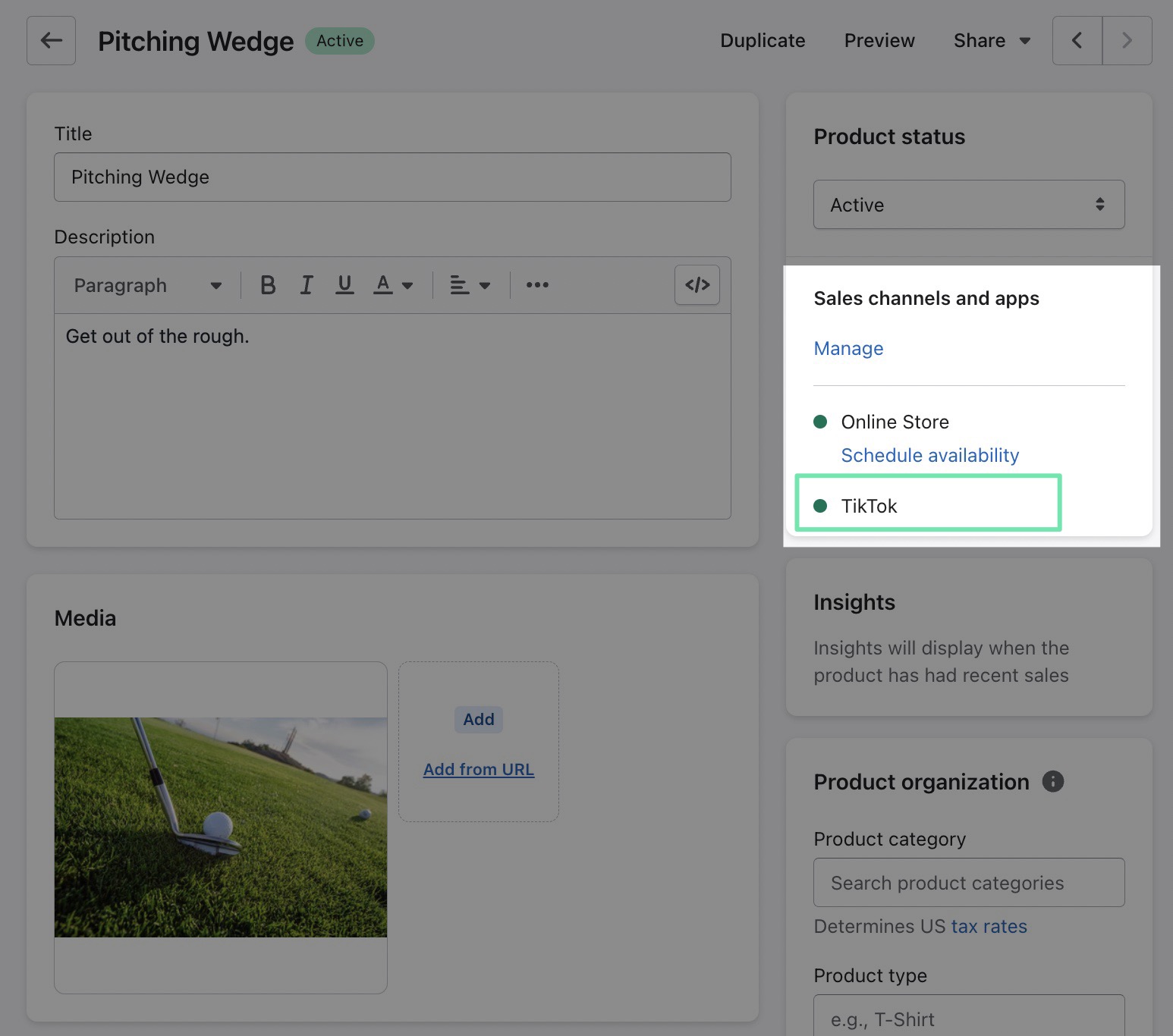Click Add from URL link

coord(478,769)
